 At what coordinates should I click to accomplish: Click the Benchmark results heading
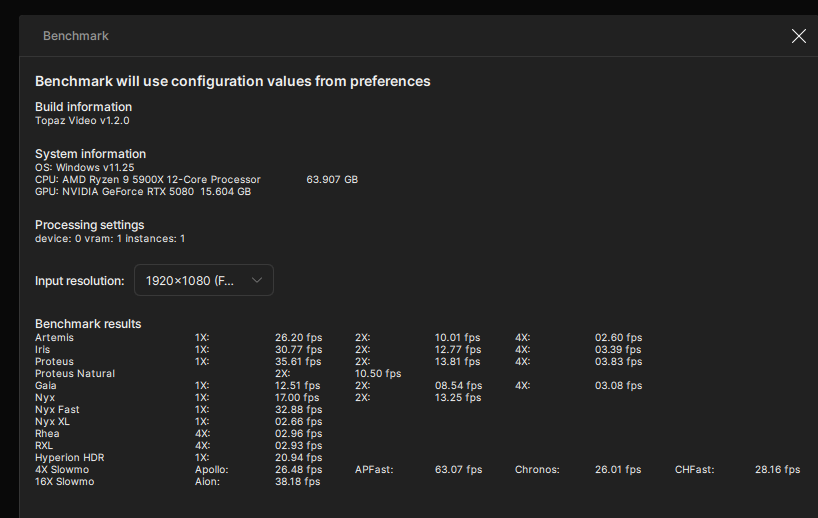pos(88,324)
